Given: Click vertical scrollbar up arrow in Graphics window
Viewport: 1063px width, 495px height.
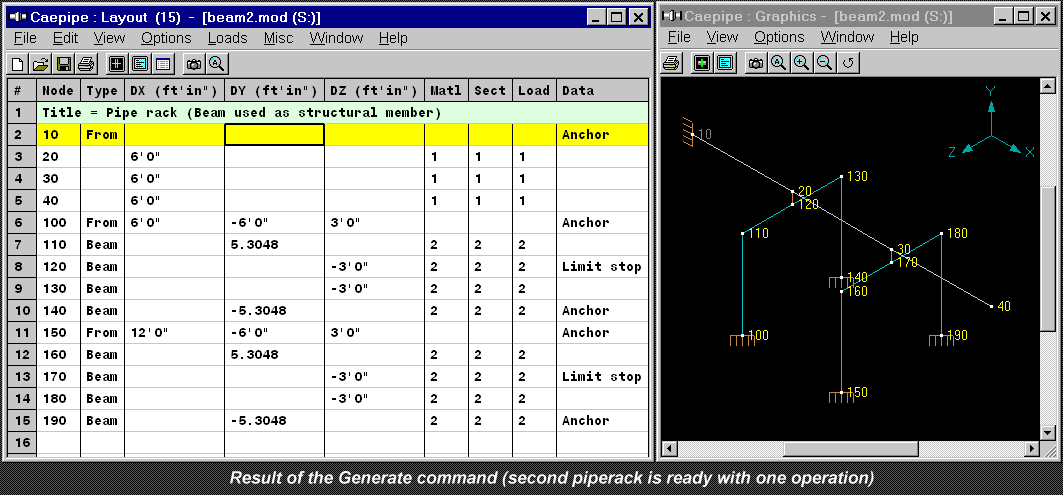Looking at the screenshot, I should pyautogui.click(x=1049, y=85).
